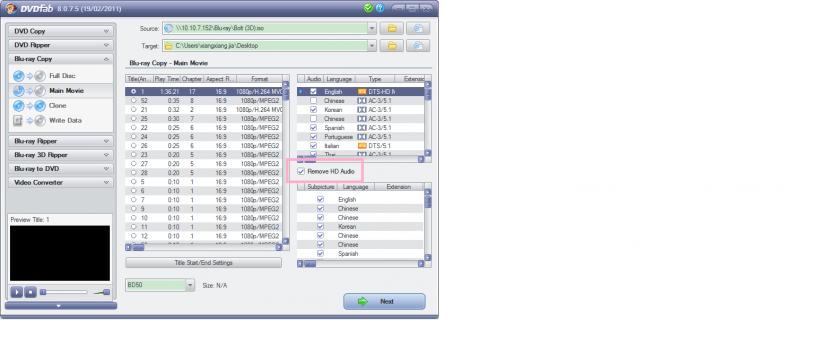Open help question mark icon
Screen dimensions: 830x362
click(x=380, y=8)
